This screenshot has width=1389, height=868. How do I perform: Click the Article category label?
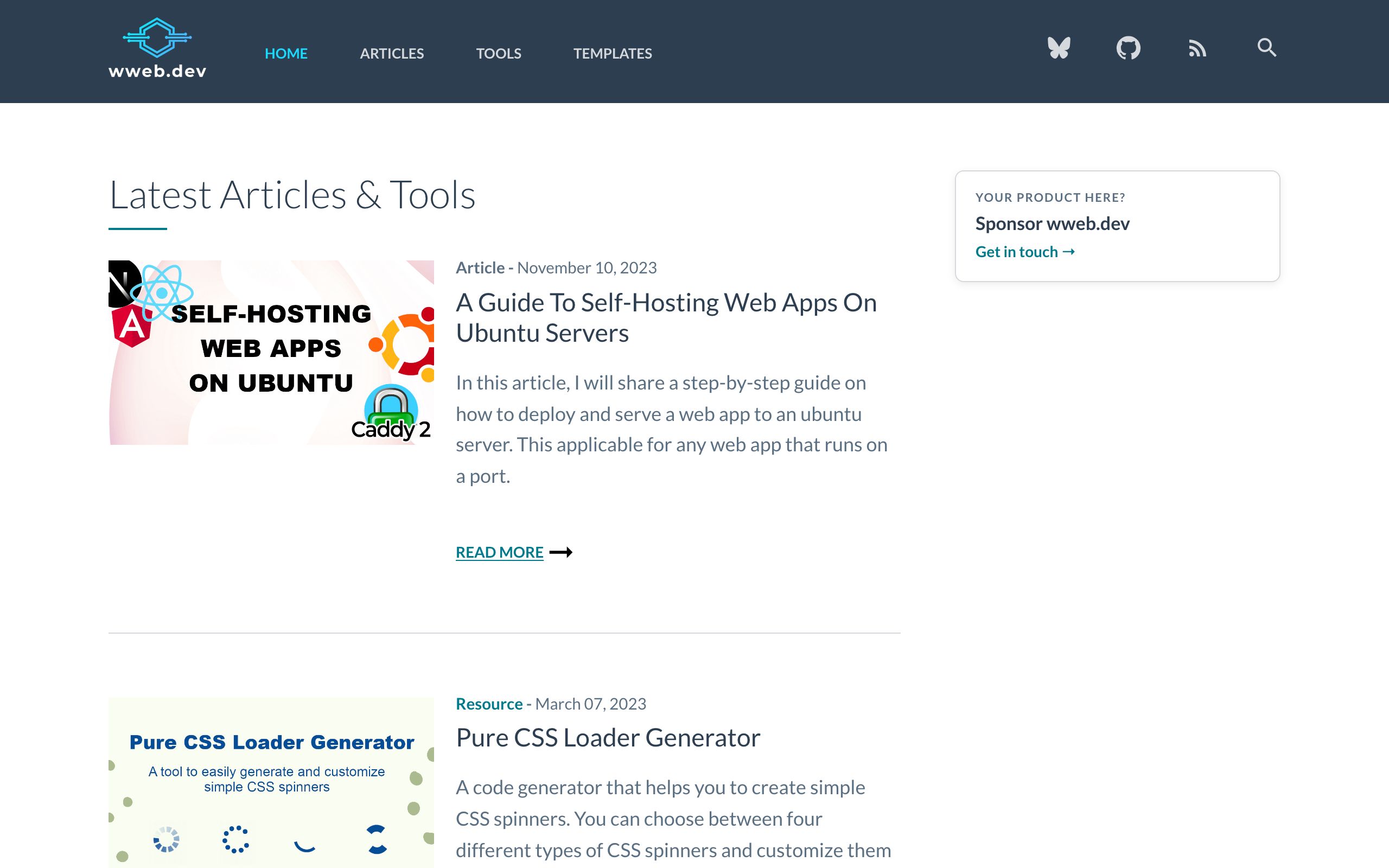[x=480, y=267]
